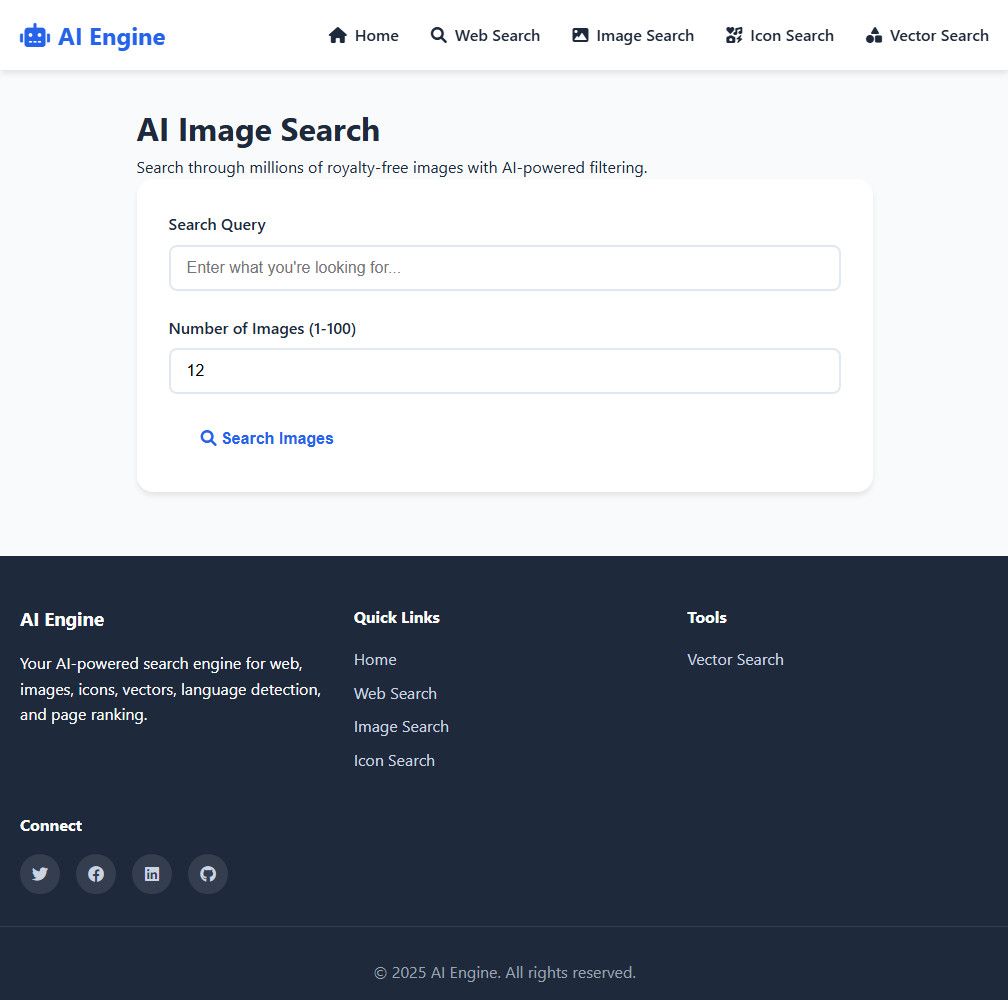Screen dimensions: 1008x1000
Task: Click the Number of Images field
Action: click(x=504, y=371)
